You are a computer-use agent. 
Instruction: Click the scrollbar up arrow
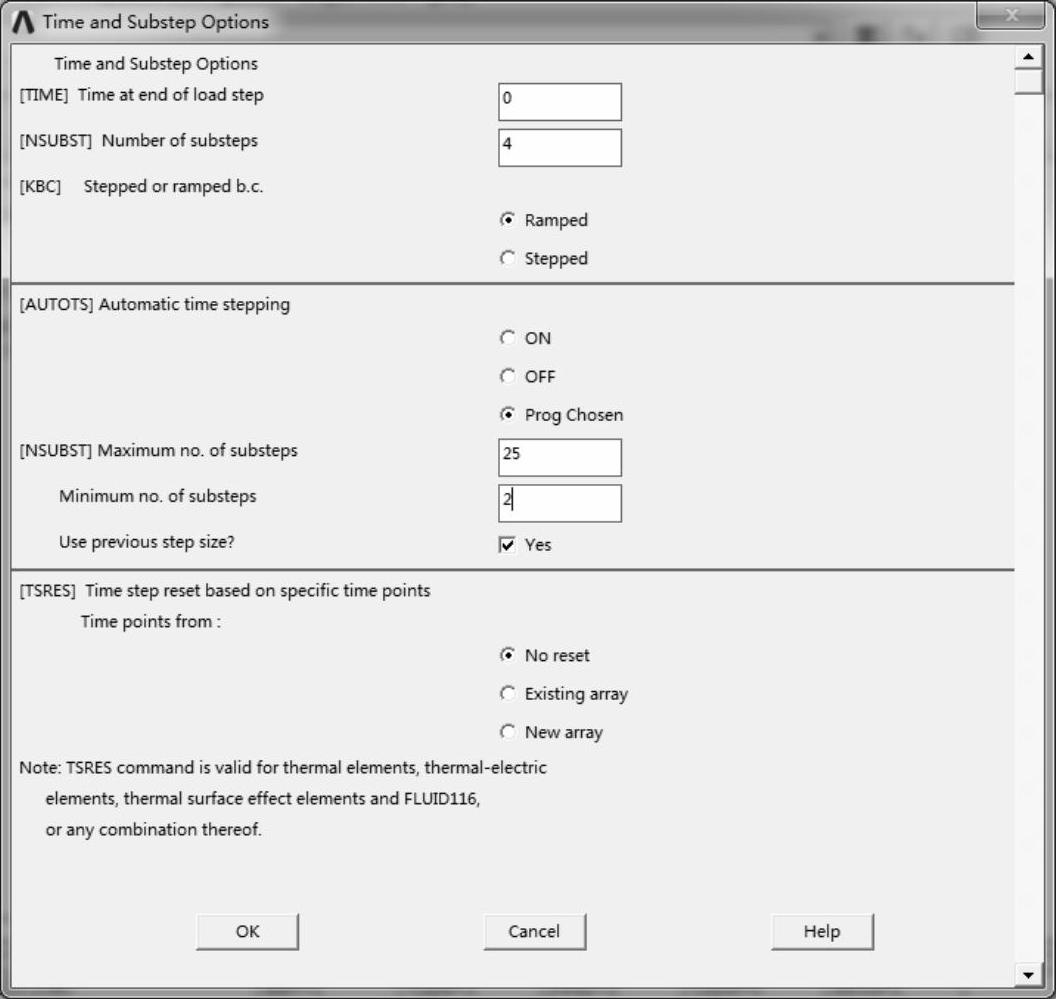pyautogui.click(x=1028, y=57)
